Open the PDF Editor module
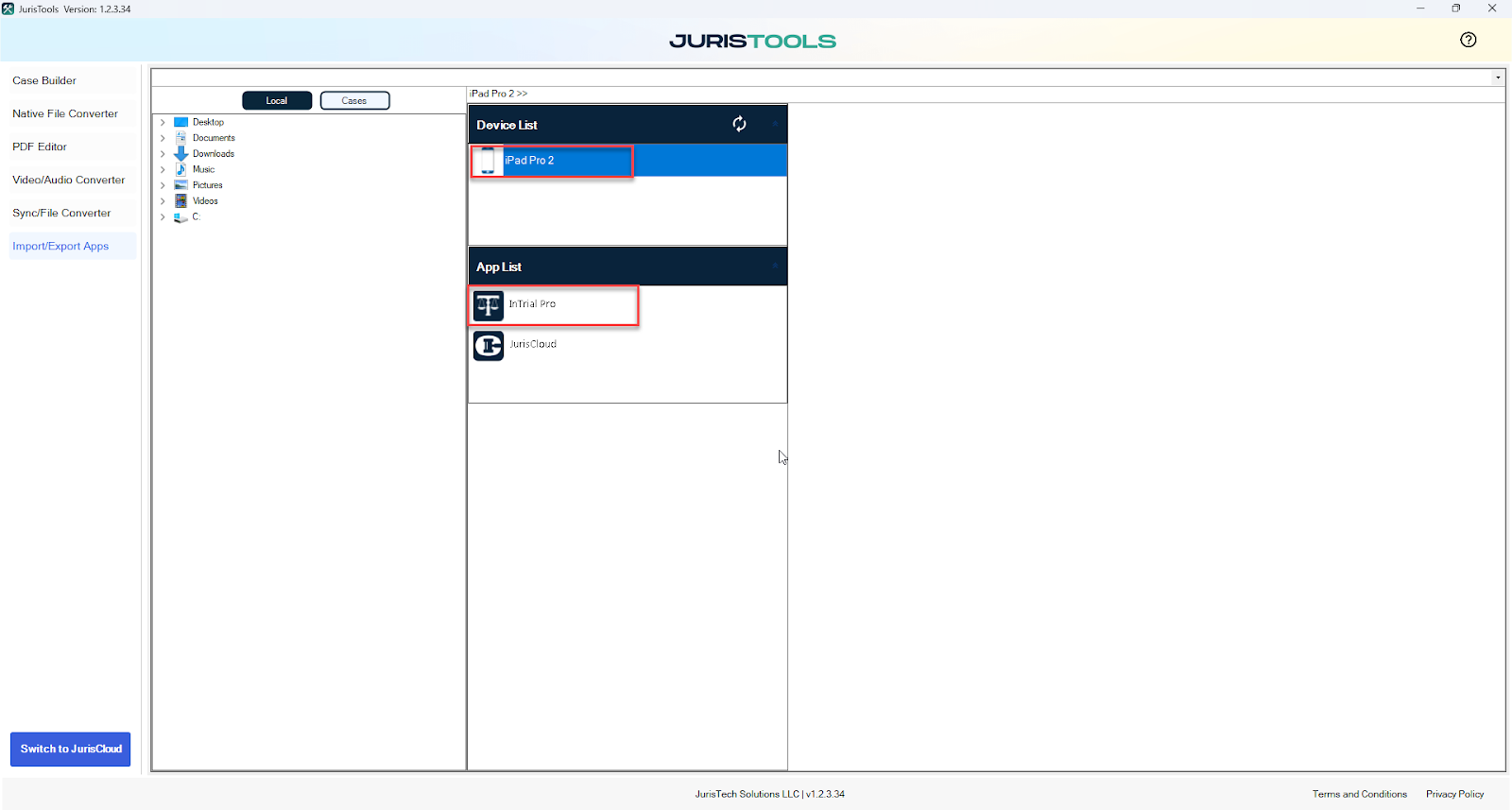The height and width of the screenshot is (810, 1512). point(40,146)
